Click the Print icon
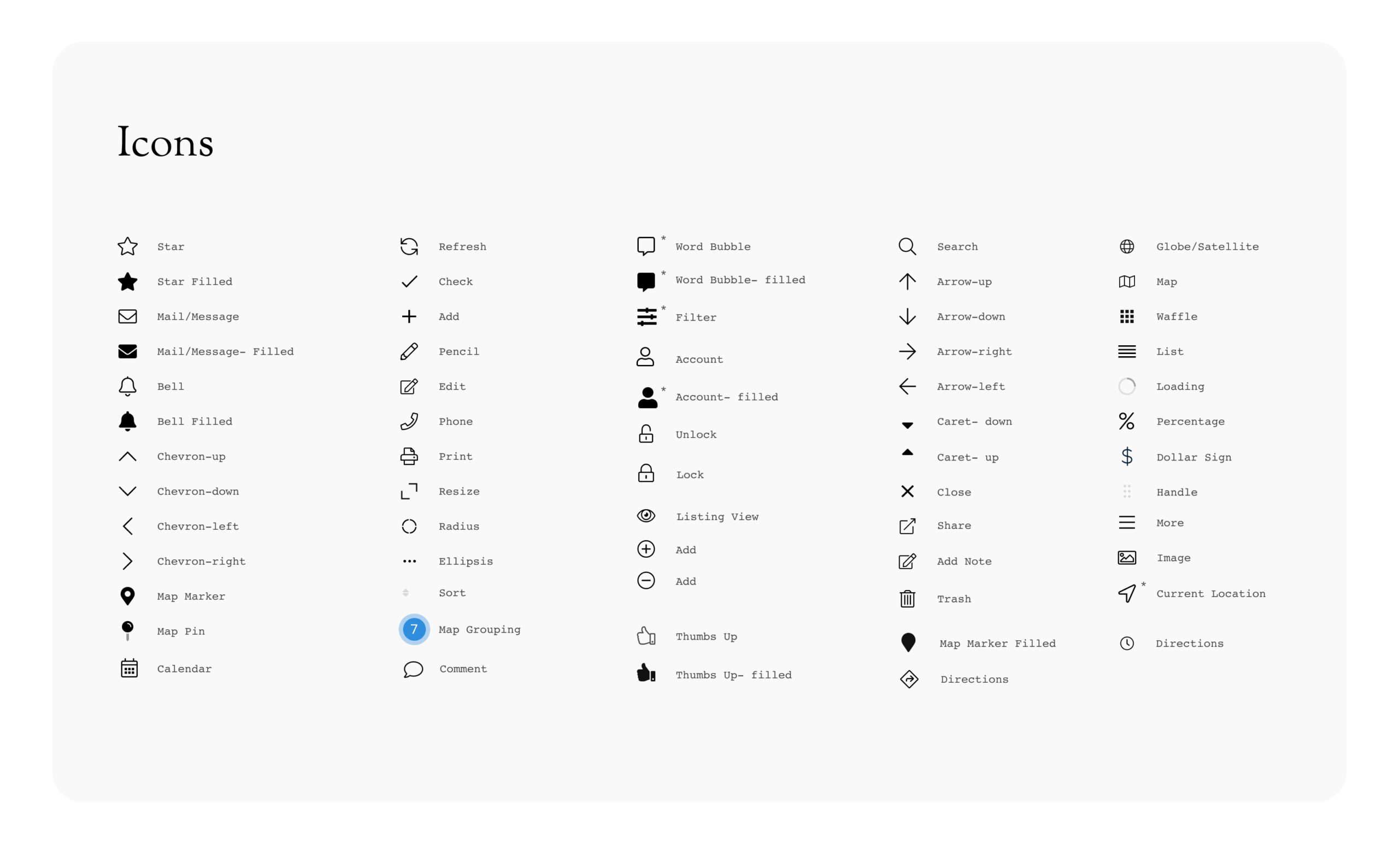 pyautogui.click(x=409, y=456)
